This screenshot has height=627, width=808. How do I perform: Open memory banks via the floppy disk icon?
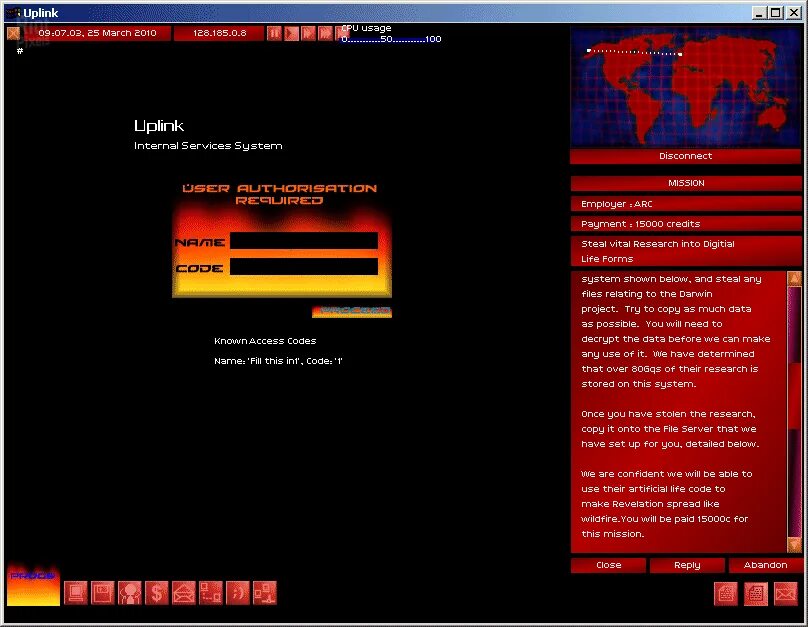pyautogui.click(x=102, y=592)
